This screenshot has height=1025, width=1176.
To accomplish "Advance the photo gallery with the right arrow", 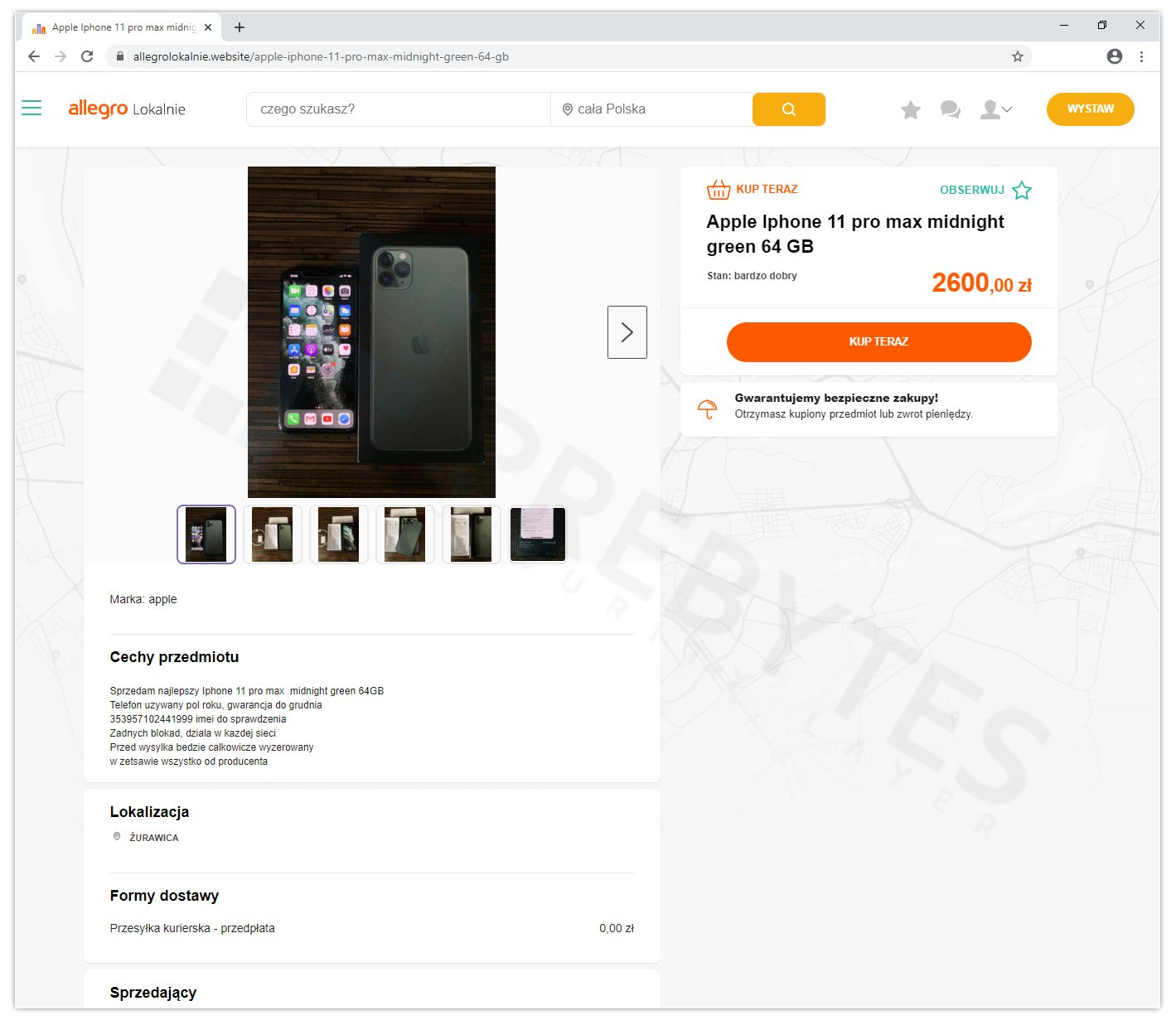I will (x=627, y=331).
